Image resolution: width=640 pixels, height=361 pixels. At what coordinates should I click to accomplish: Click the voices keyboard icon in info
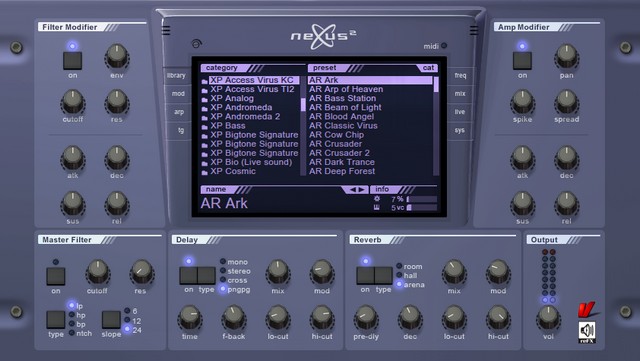click(377, 207)
